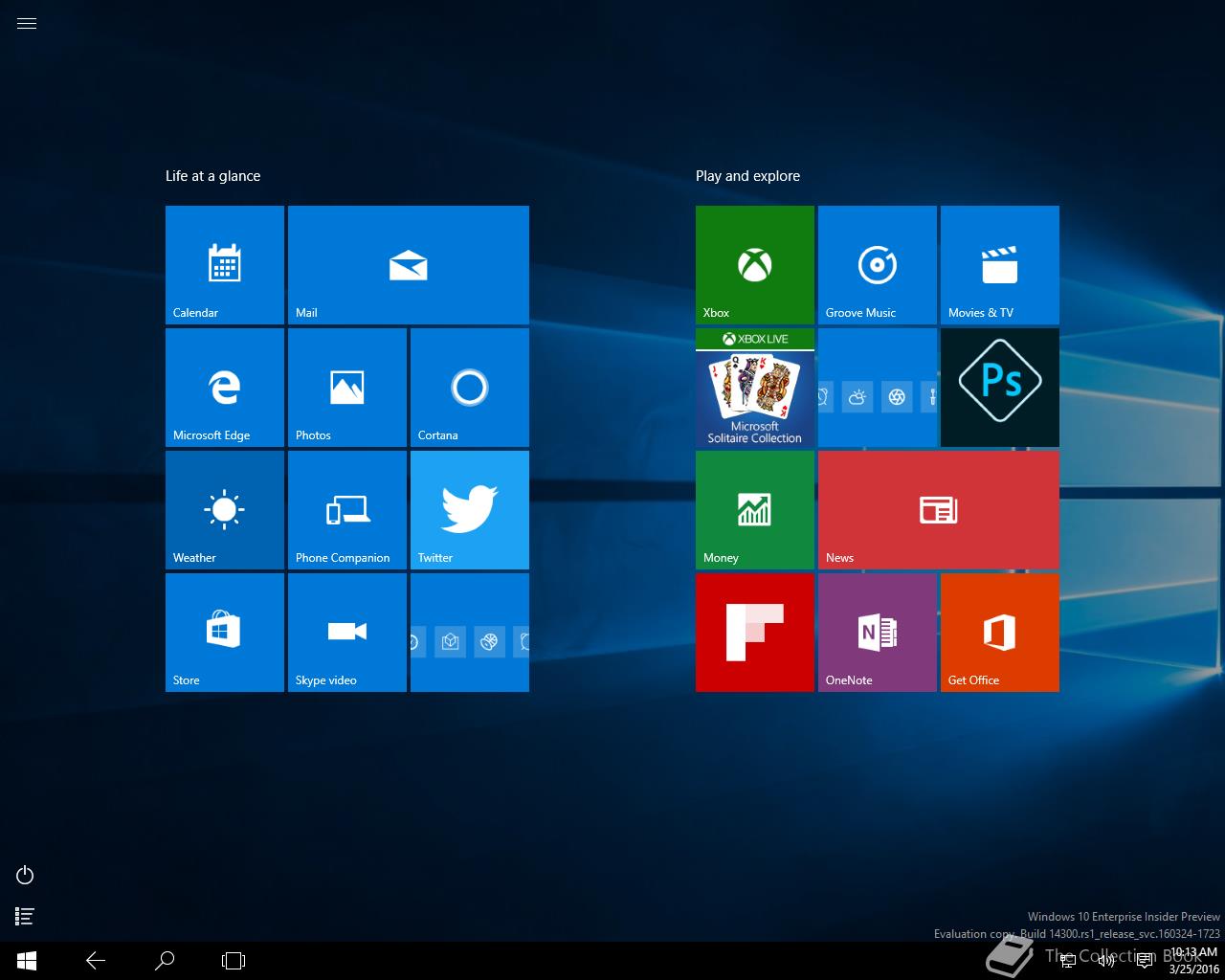Image resolution: width=1225 pixels, height=980 pixels.
Task: Go back using the taskbar back arrow
Action: pos(96,961)
